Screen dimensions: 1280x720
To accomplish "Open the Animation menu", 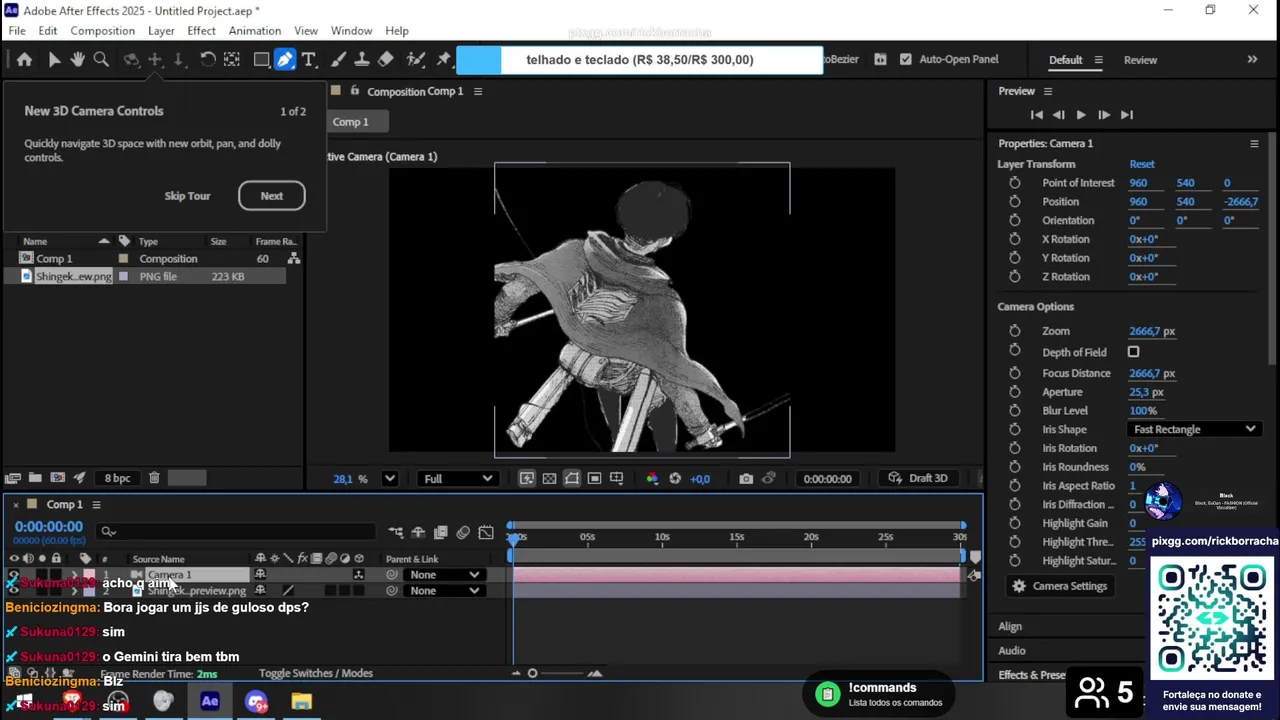I will point(255,31).
